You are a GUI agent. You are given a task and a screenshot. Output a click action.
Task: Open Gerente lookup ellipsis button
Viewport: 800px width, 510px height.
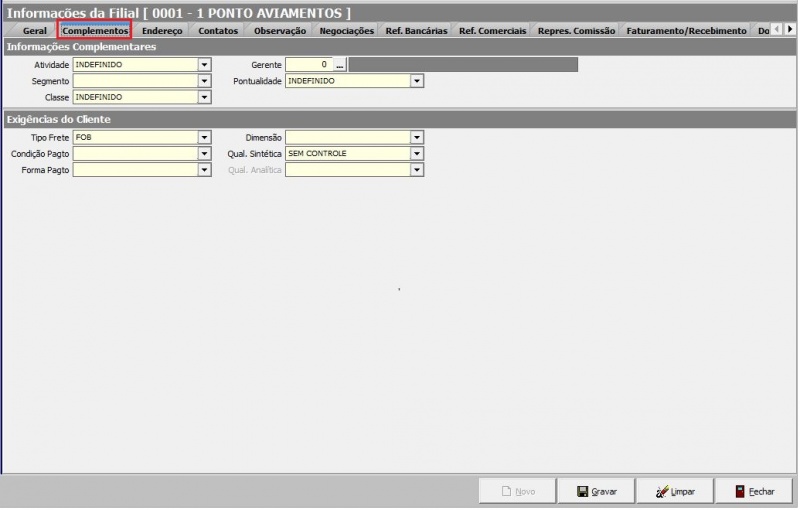tap(340, 65)
